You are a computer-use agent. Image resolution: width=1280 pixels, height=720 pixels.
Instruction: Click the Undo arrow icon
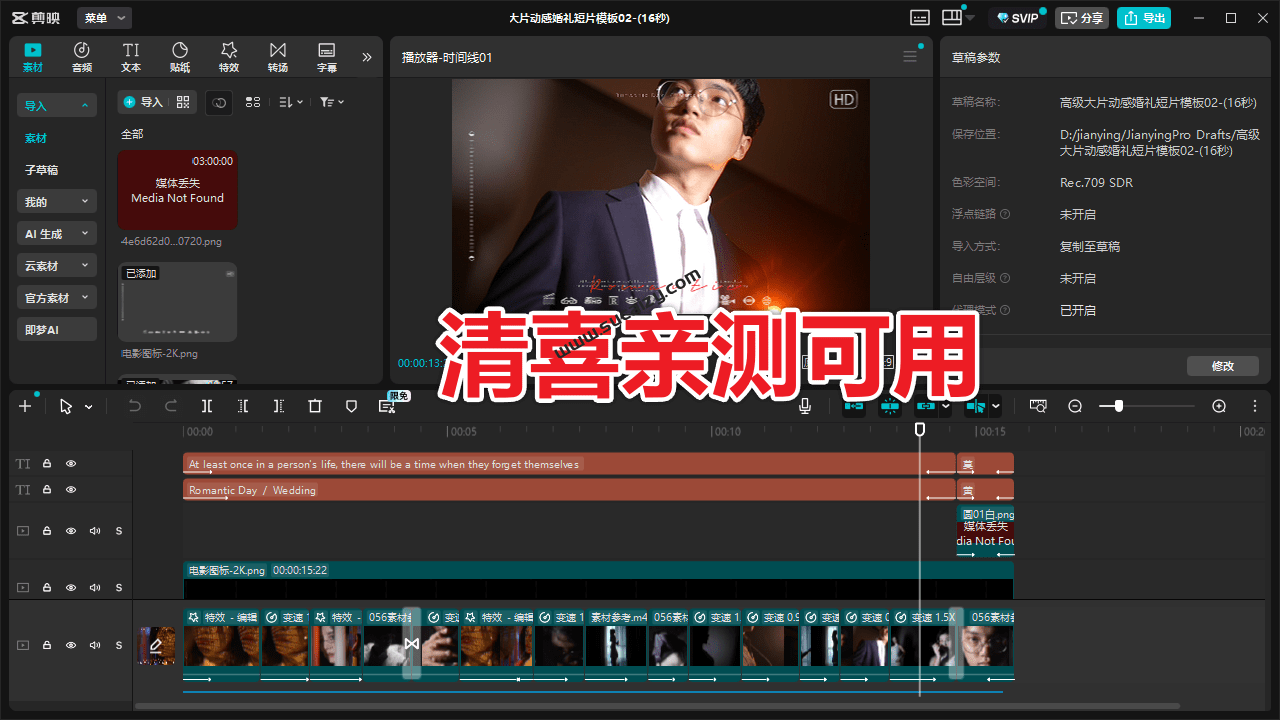point(134,406)
